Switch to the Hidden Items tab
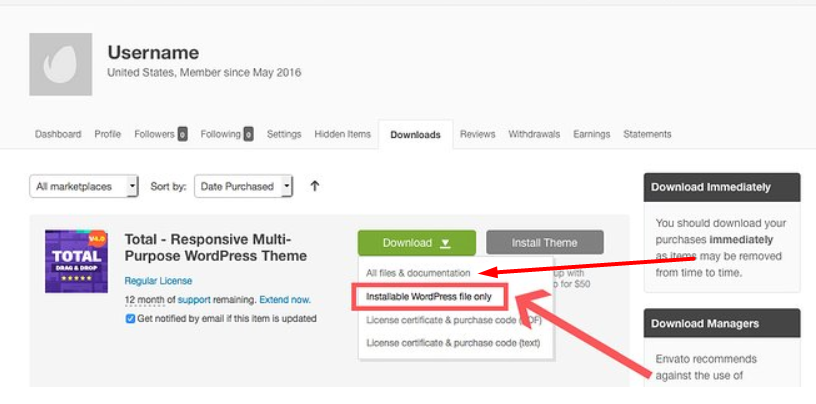Image resolution: width=816 pixels, height=404 pixels. coord(342,134)
